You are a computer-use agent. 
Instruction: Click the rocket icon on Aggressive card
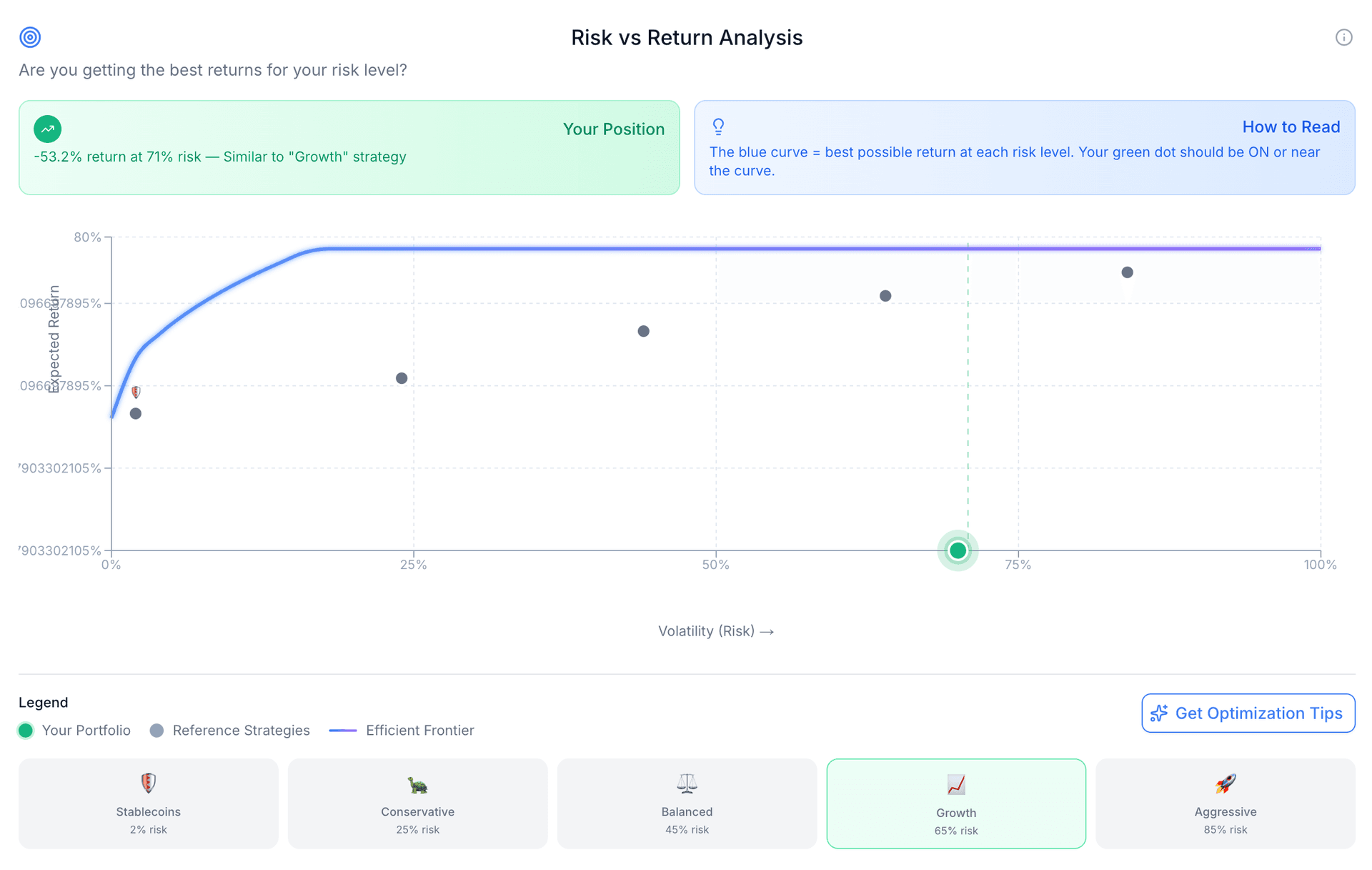1225,784
